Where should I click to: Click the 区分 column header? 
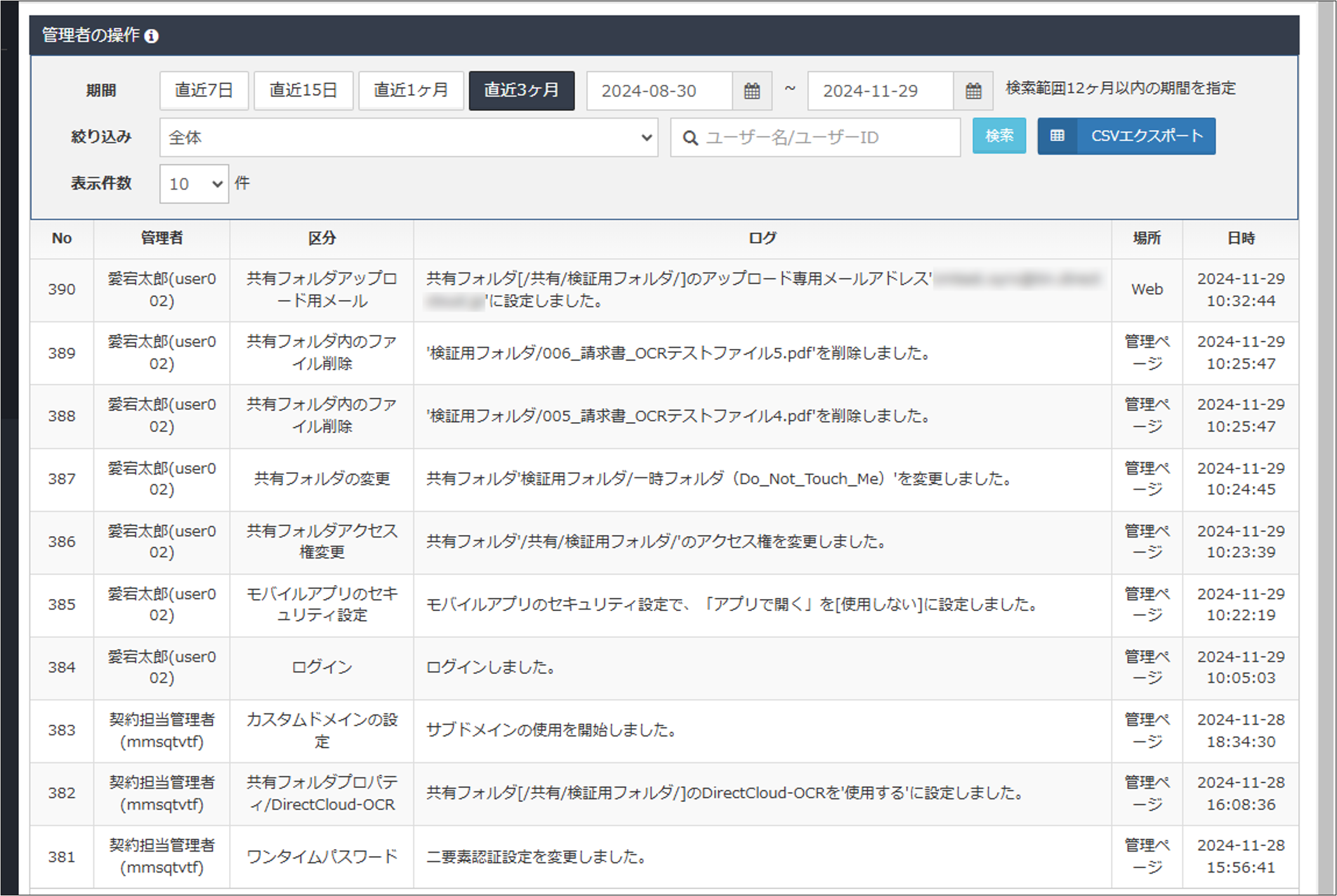[322, 239]
